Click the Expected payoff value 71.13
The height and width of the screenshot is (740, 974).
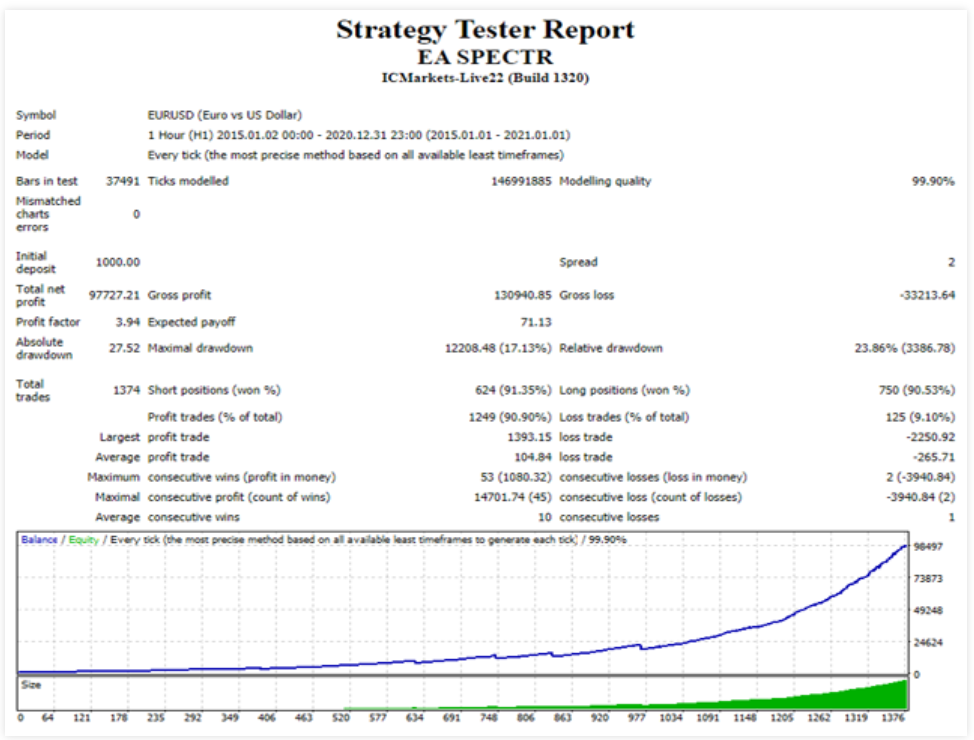tap(535, 322)
